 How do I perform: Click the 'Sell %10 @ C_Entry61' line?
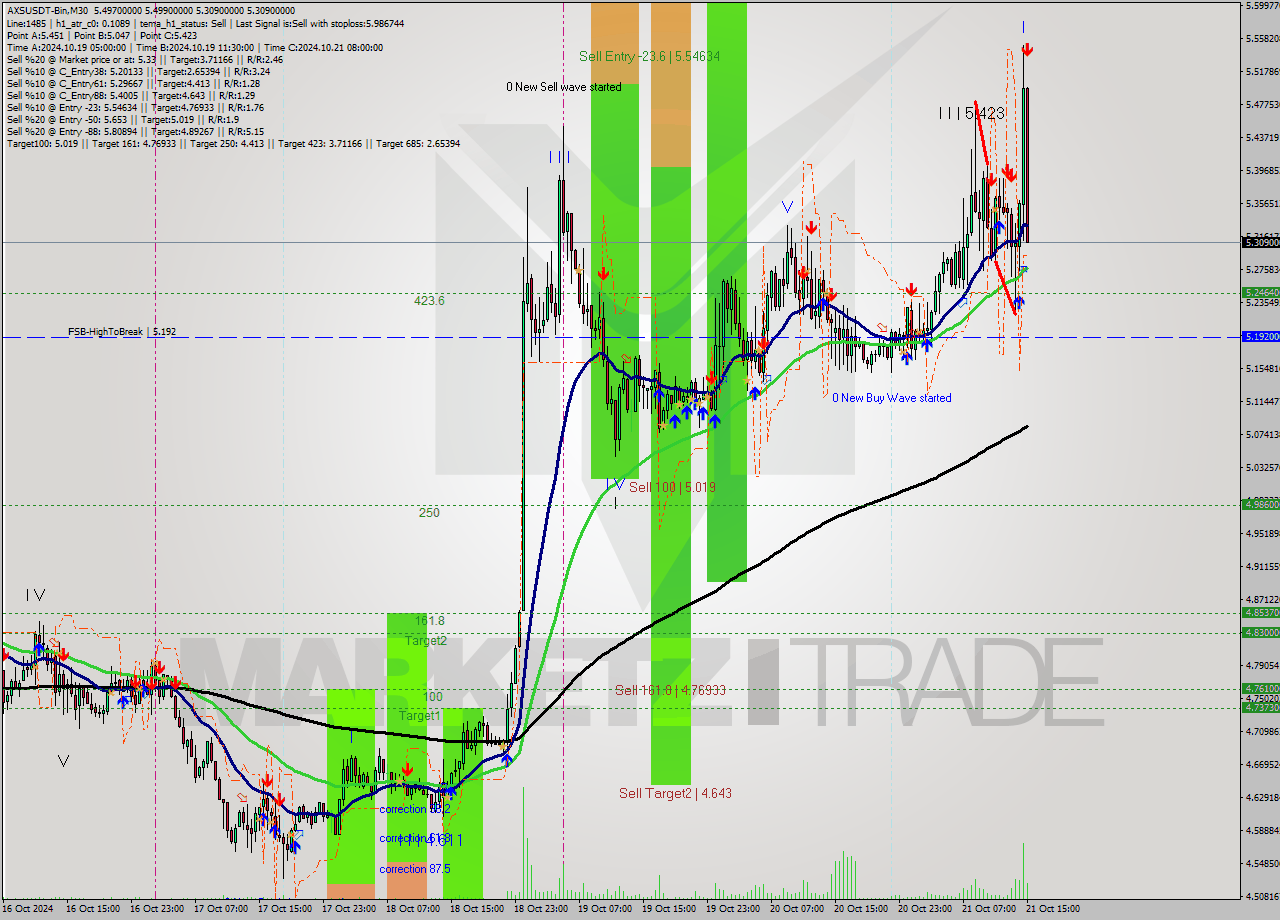coord(132,83)
